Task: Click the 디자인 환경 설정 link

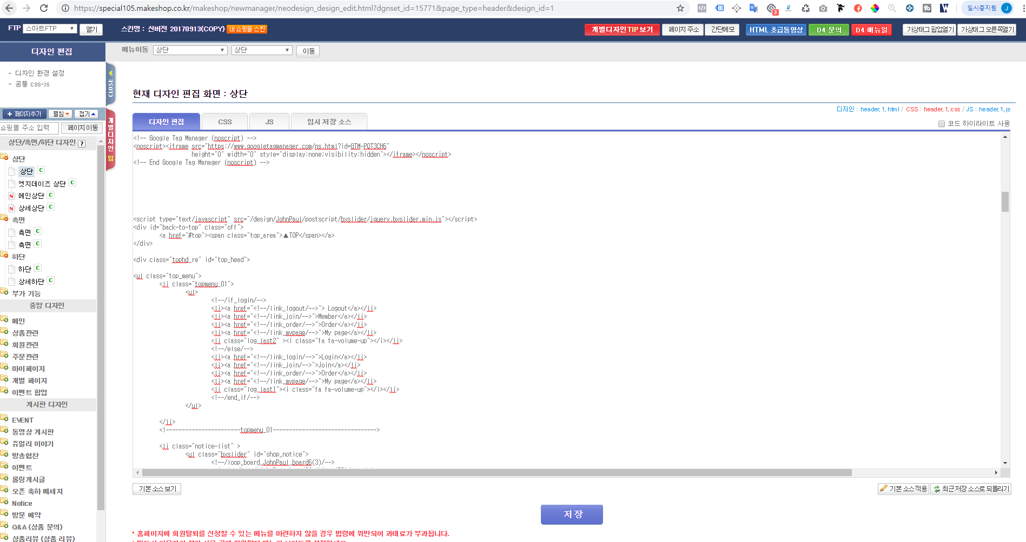Action: (x=39, y=73)
